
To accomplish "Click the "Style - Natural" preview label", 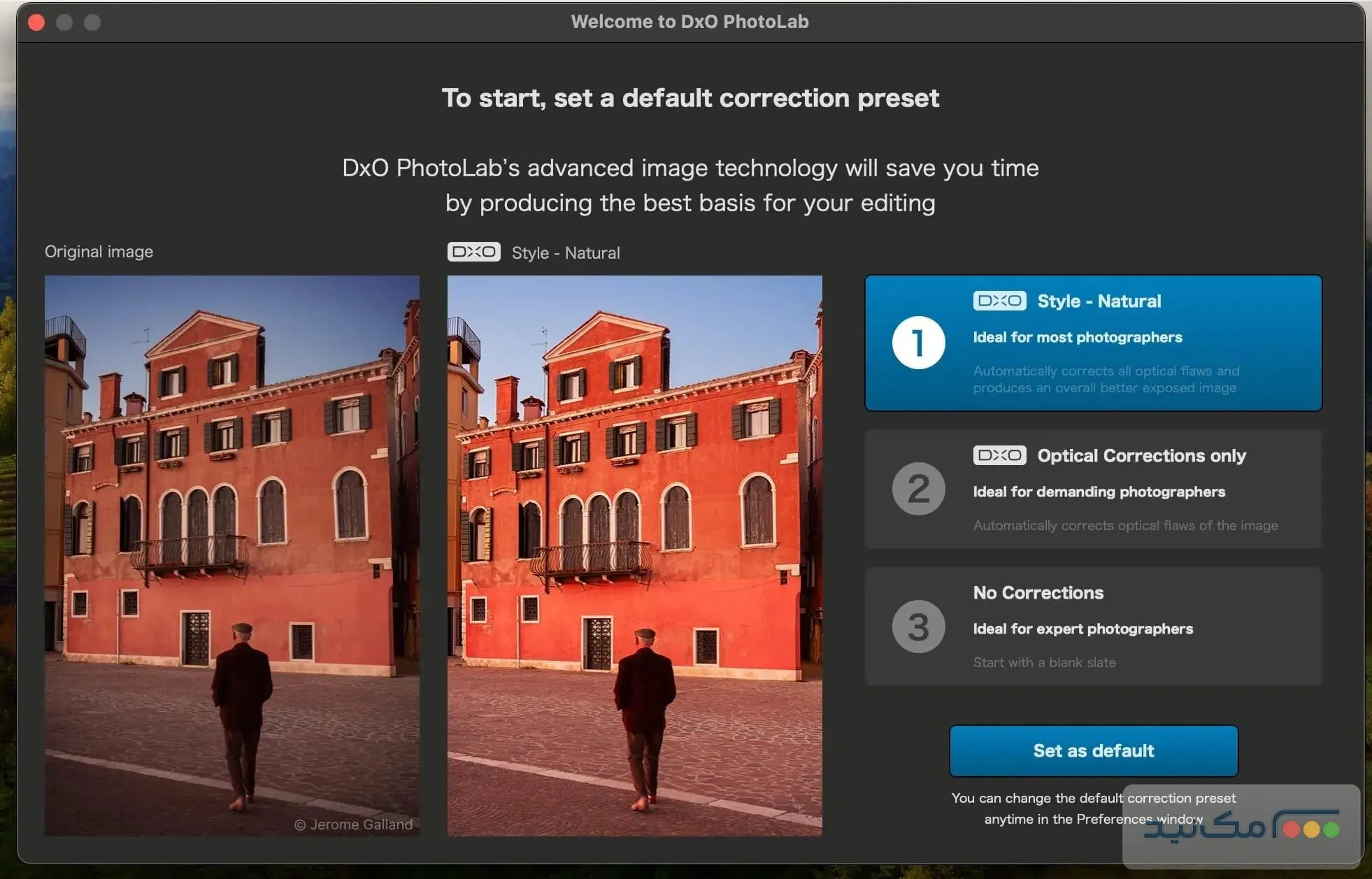I will (566, 252).
